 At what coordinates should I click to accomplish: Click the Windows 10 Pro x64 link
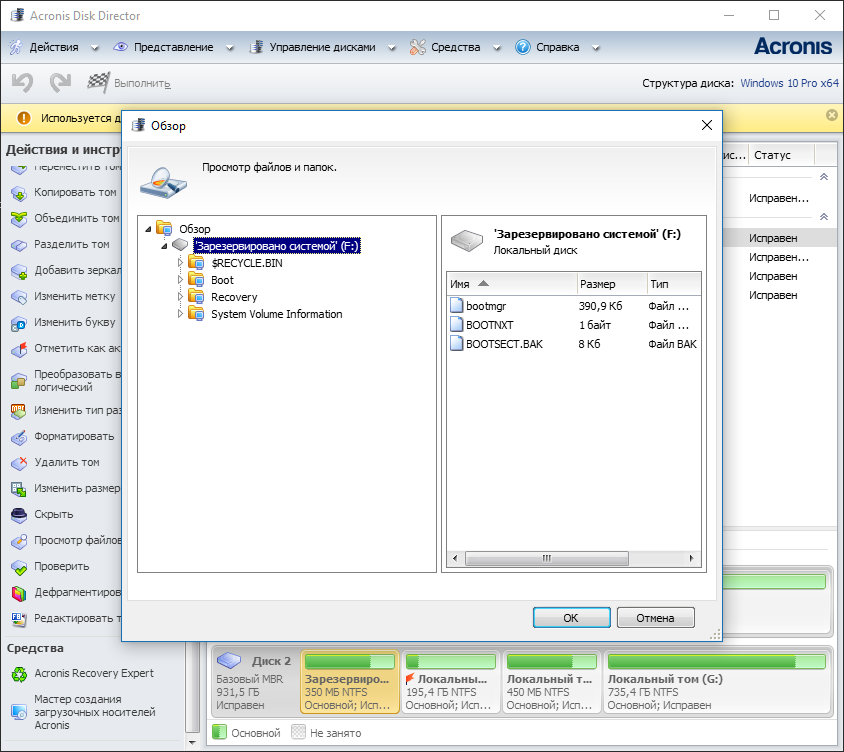tap(789, 83)
